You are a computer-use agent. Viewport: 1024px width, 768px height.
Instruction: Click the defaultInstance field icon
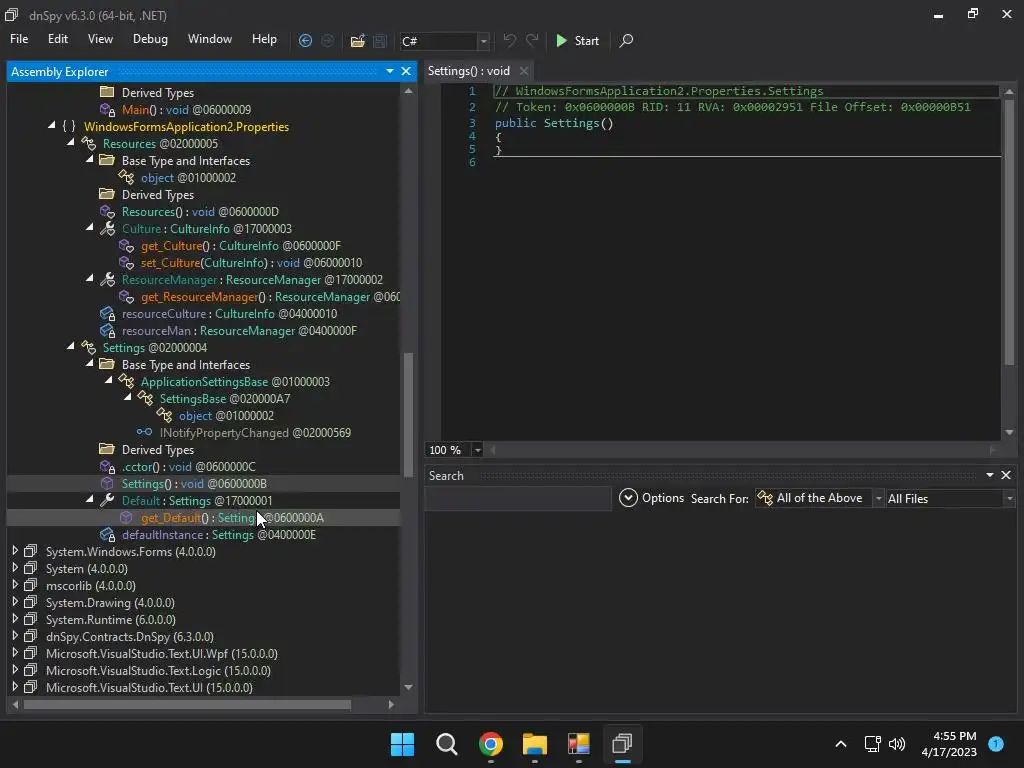[107, 534]
